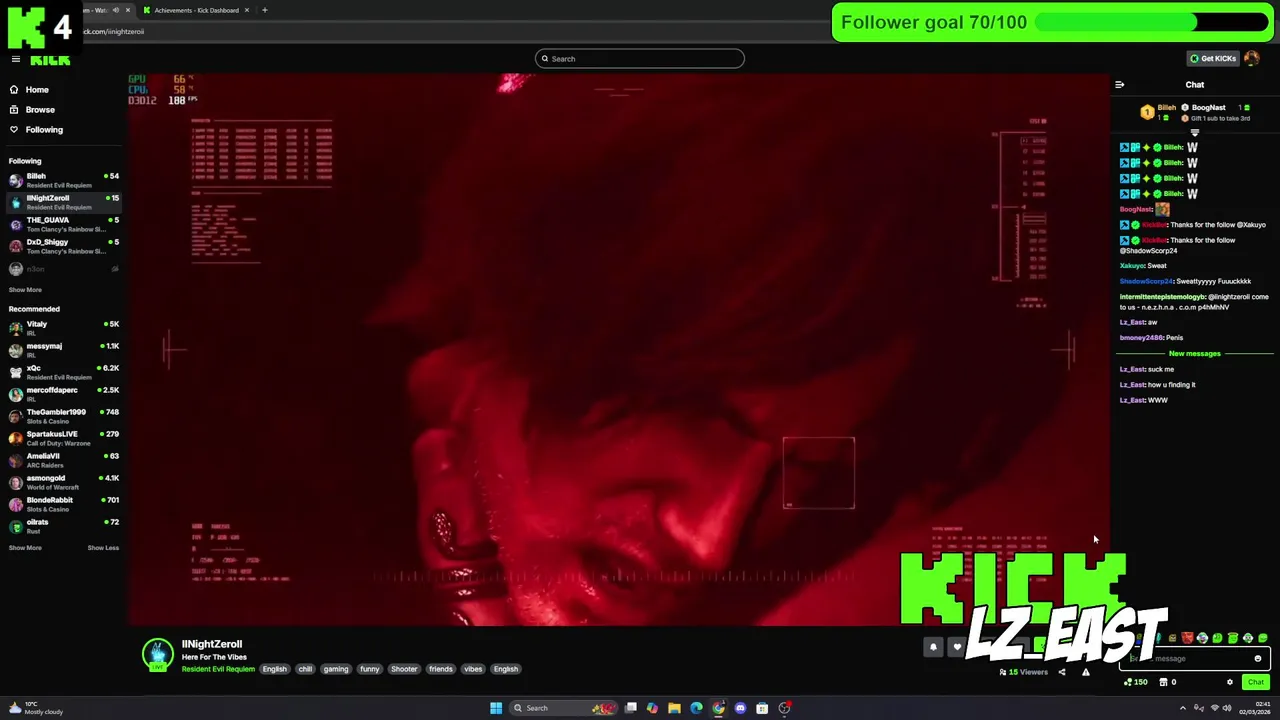The image size is (1280, 720).
Task: Open recommended channel messymaj
Action: click(x=62, y=350)
